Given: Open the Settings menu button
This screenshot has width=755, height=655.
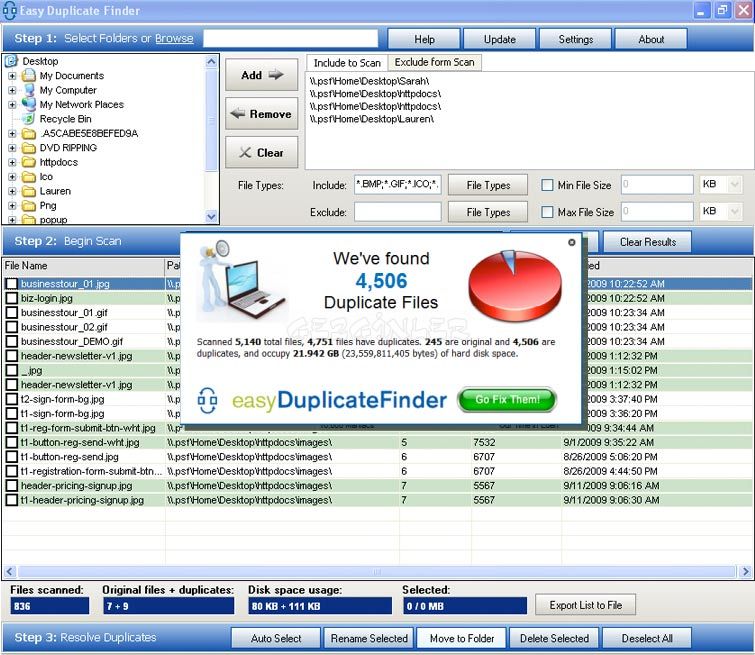Looking at the screenshot, I should [x=575, y=39].
